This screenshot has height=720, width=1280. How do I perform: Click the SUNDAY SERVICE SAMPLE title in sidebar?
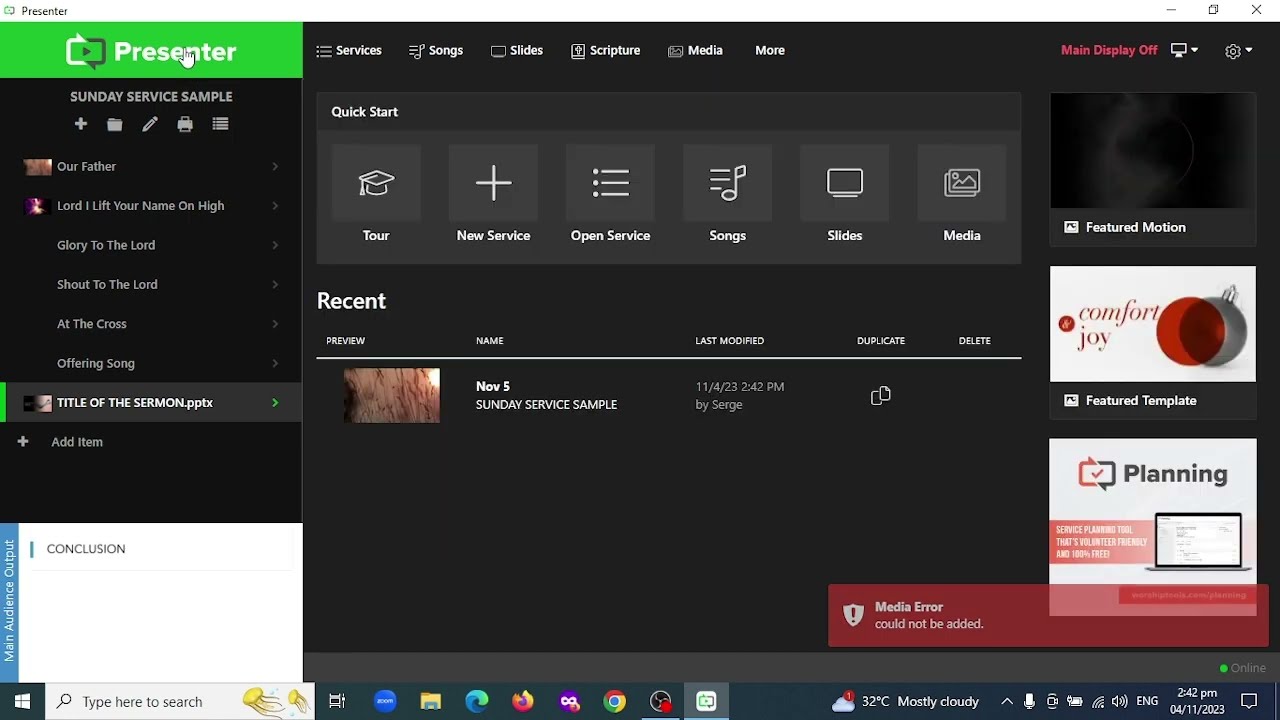[x=151, y=97]
